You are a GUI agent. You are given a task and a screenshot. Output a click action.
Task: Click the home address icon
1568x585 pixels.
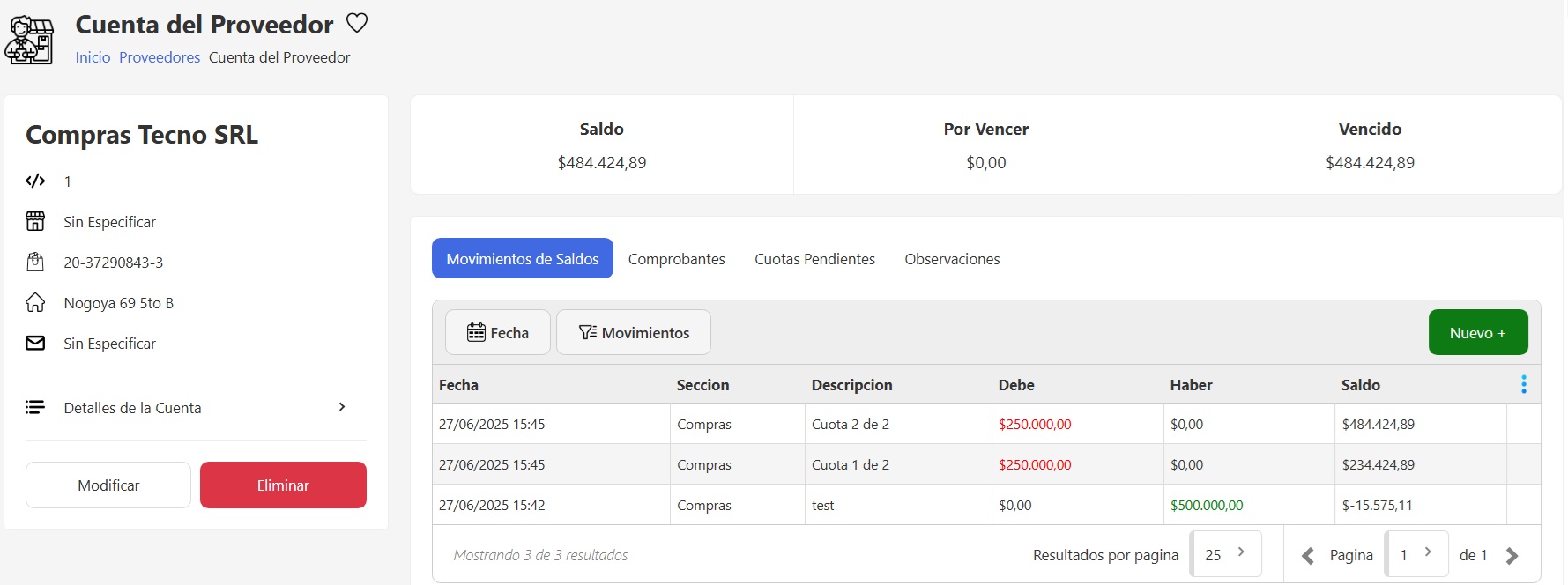tap(35, 303)
